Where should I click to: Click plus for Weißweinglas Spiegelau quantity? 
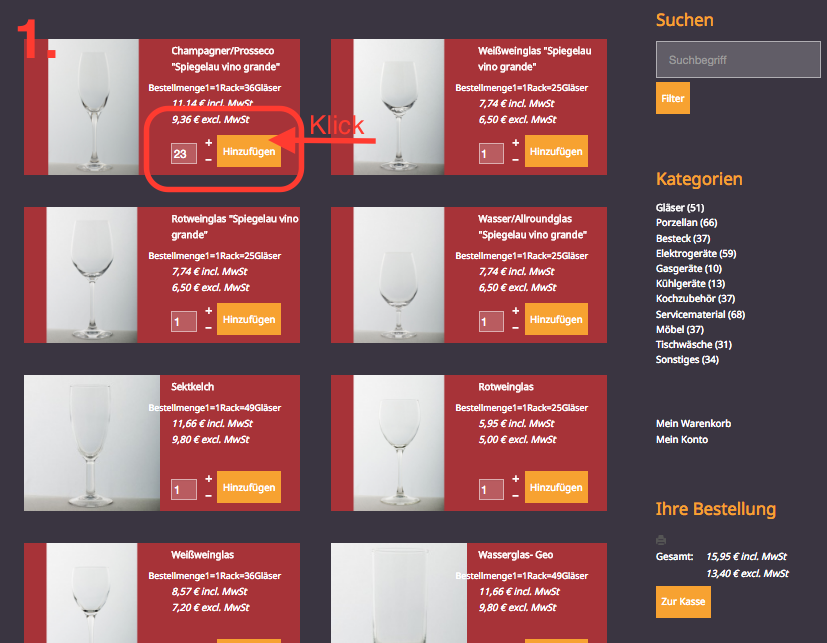(x=515, y=142)
